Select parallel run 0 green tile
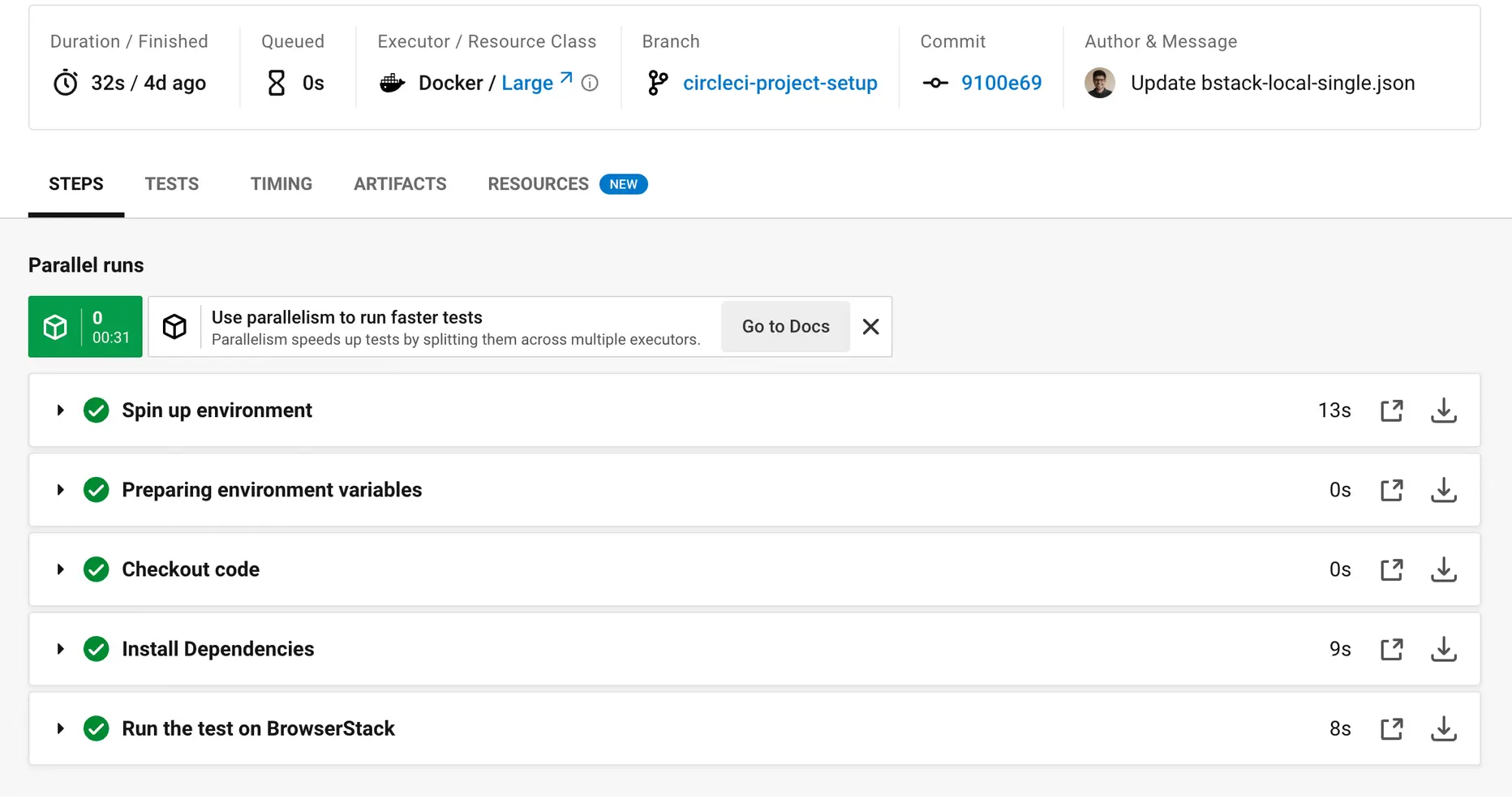The image size is (1512, 799). coord(85,327)
